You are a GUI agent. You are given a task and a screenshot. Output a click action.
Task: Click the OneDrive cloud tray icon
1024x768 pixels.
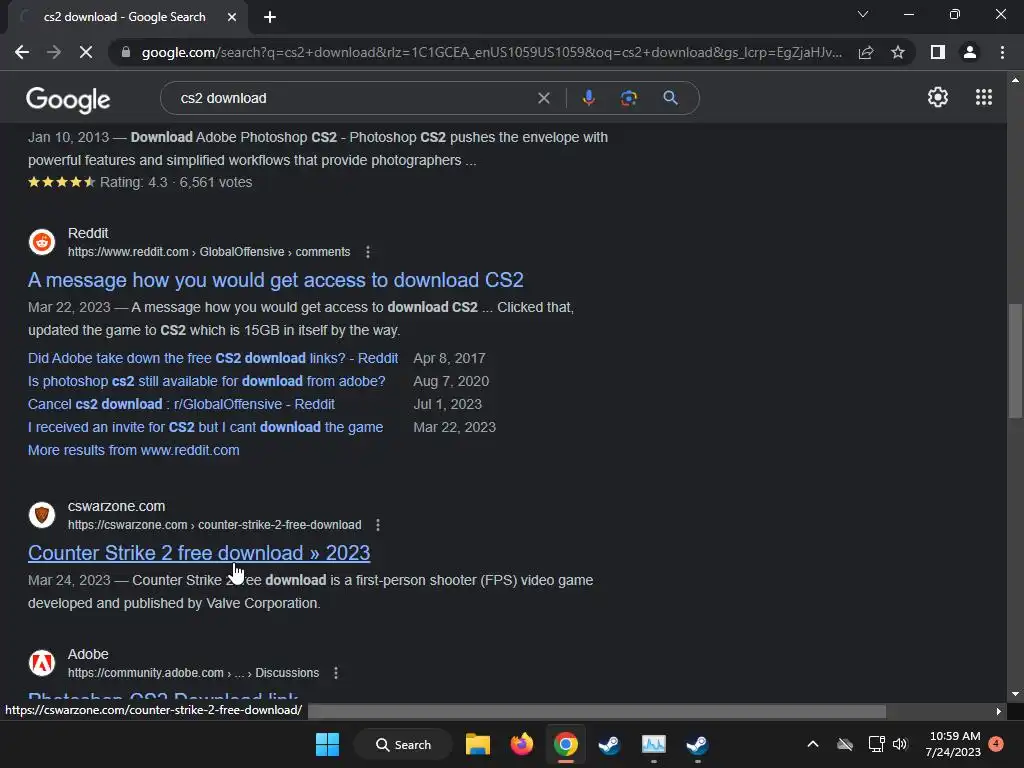[x=845, y=744]
